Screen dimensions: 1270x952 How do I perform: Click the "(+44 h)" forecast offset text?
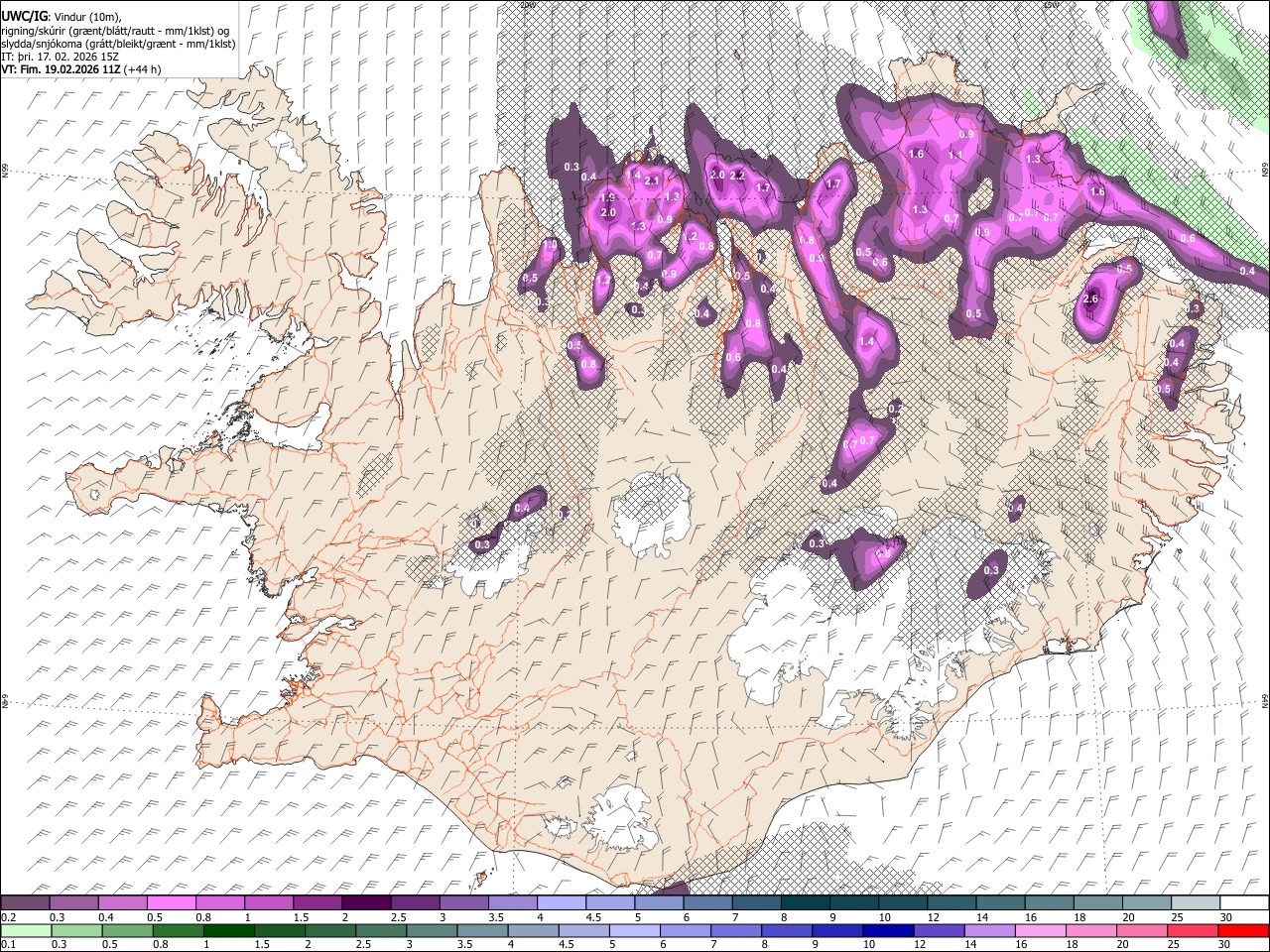tap(143, 69)
